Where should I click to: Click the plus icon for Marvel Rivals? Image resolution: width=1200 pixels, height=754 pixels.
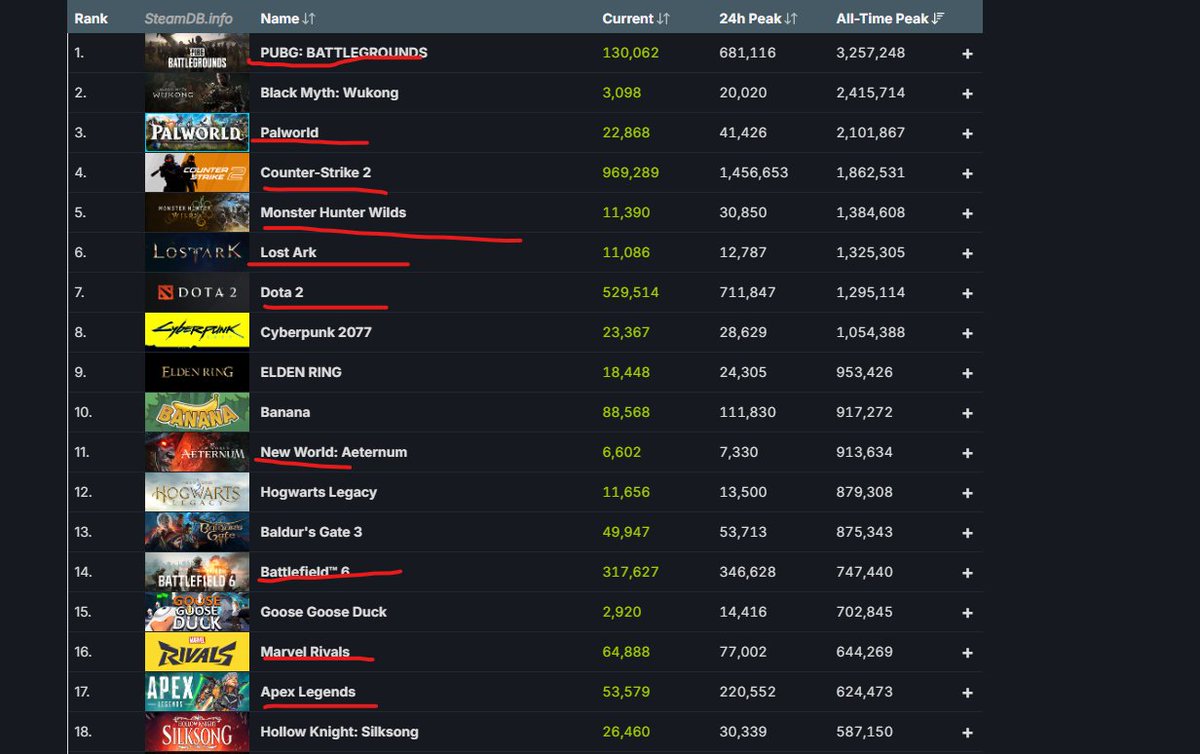967,653
